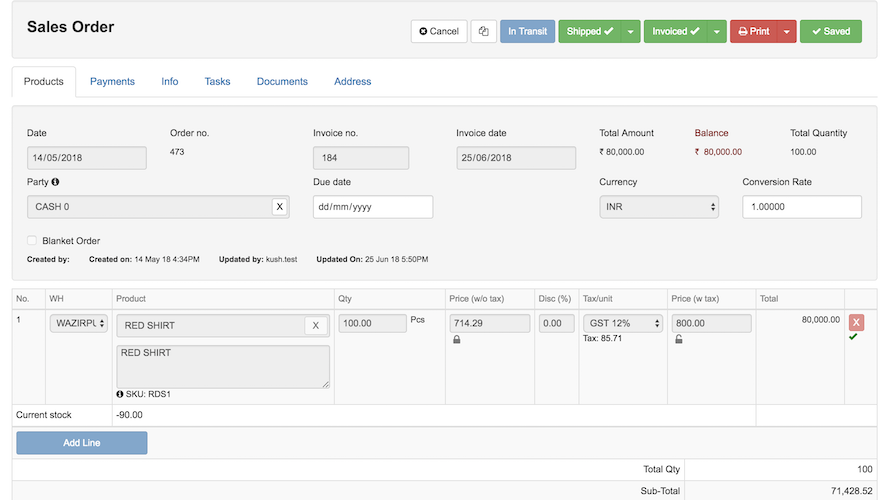Click the Balance amount 80,000.00
The width and height of the screenshot is (890, 500).
point(718,152)
